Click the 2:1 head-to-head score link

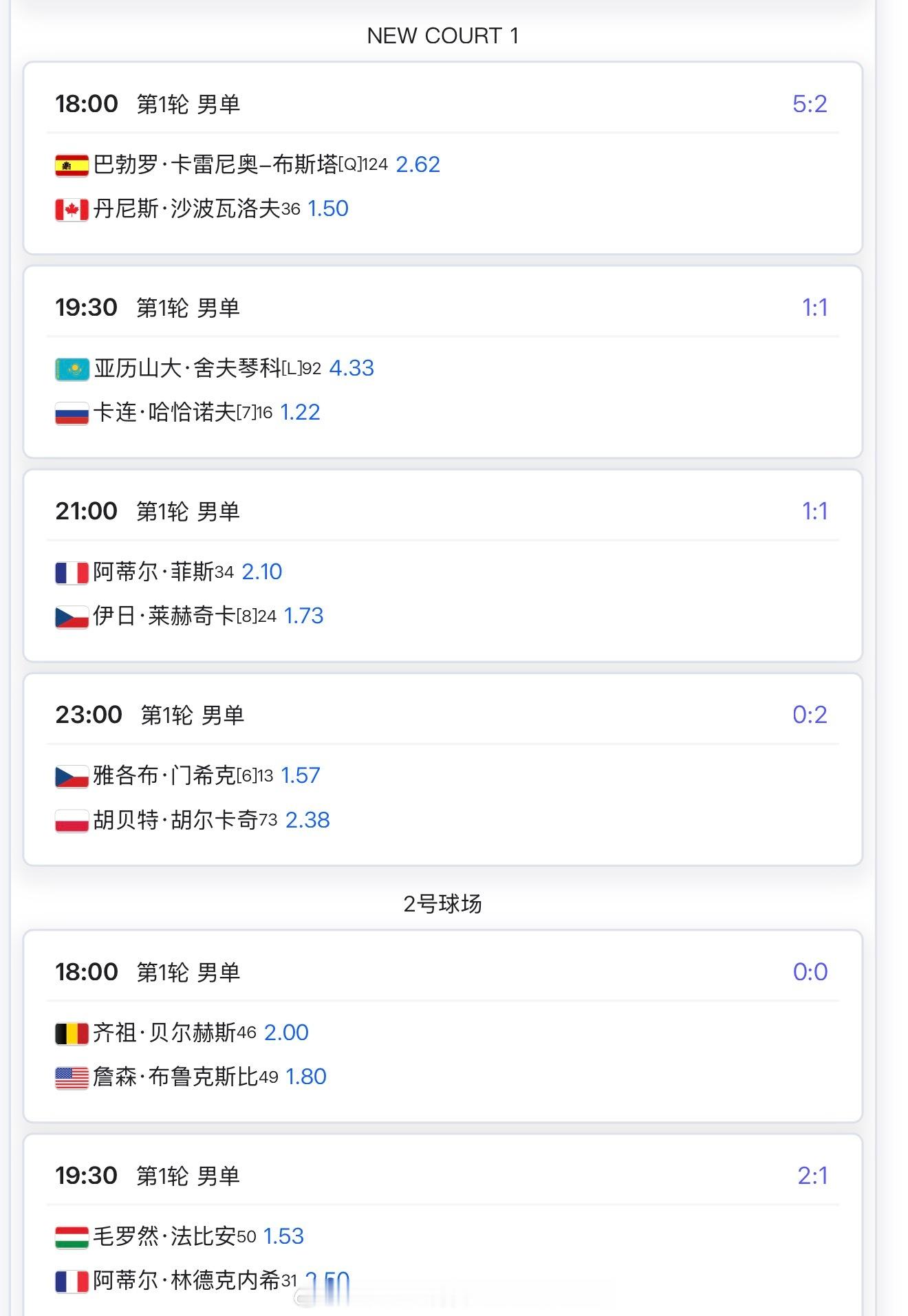tap(812, 1176)
